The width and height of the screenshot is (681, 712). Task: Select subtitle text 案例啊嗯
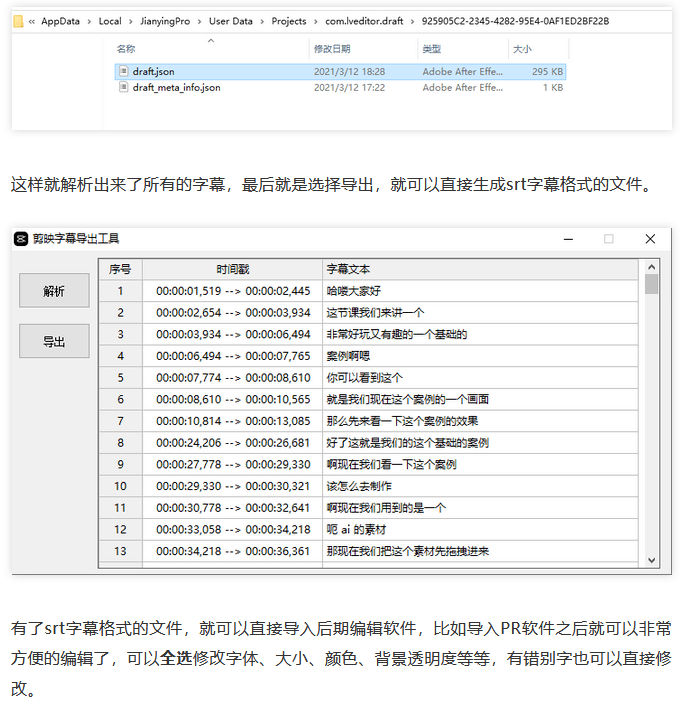348,356
